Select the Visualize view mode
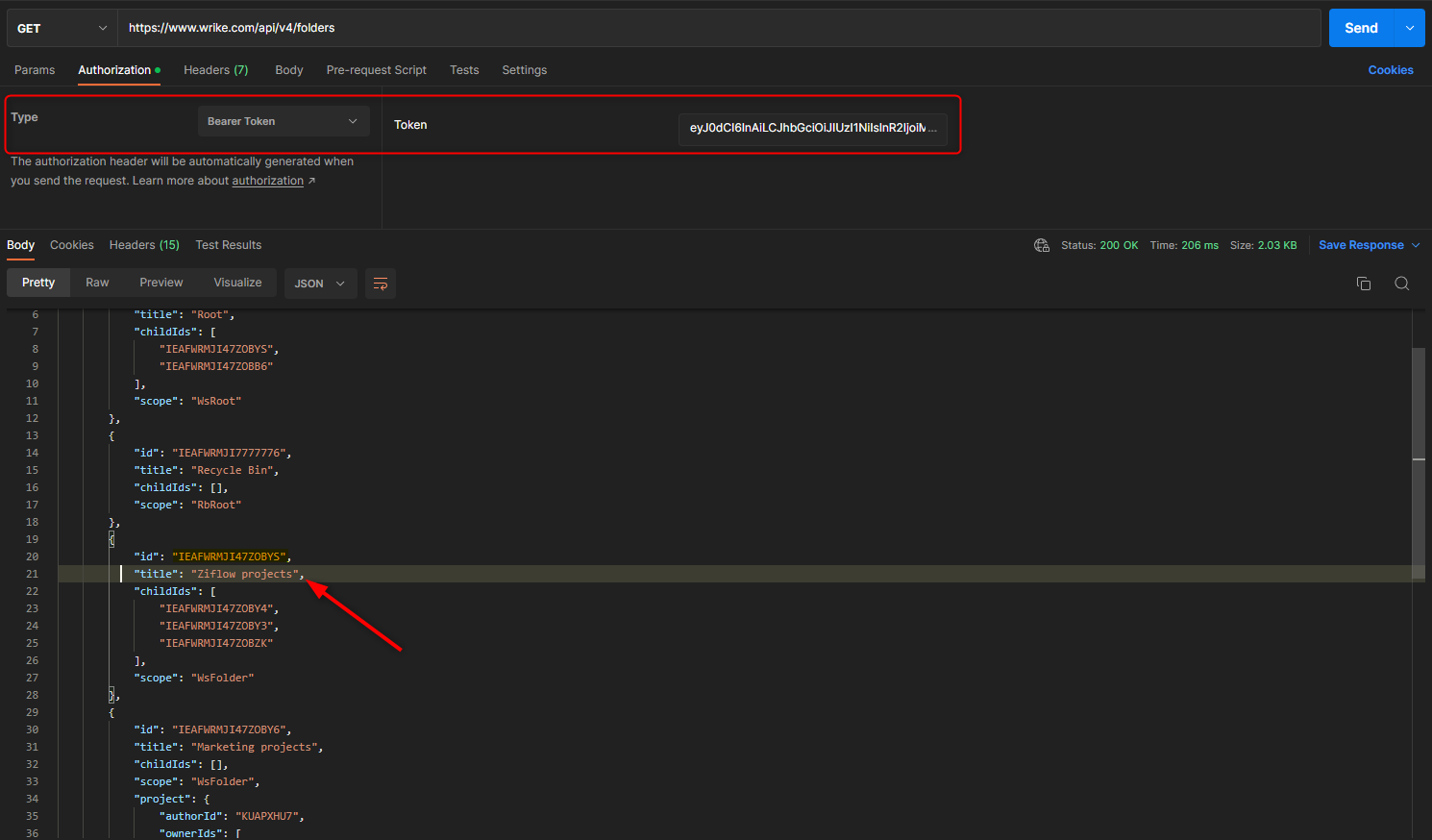Screen dimensions: 1432x840 (237, 283)
